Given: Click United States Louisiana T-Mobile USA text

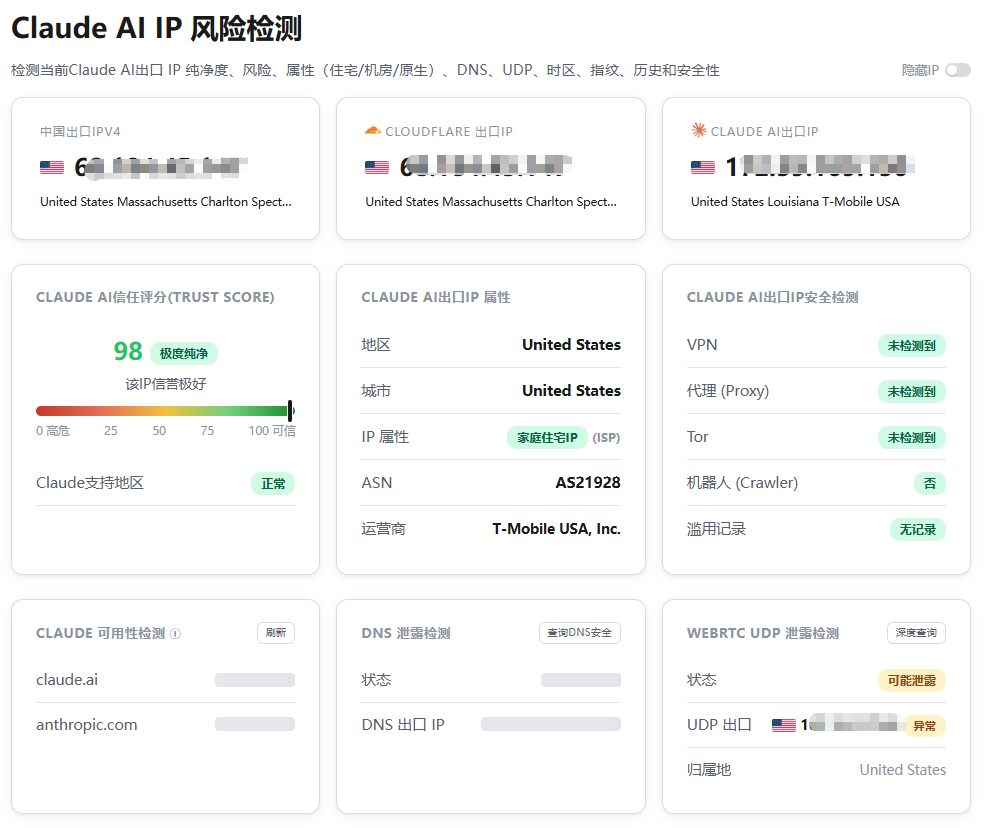Looking at the screenshot, I should coord(795,202).
